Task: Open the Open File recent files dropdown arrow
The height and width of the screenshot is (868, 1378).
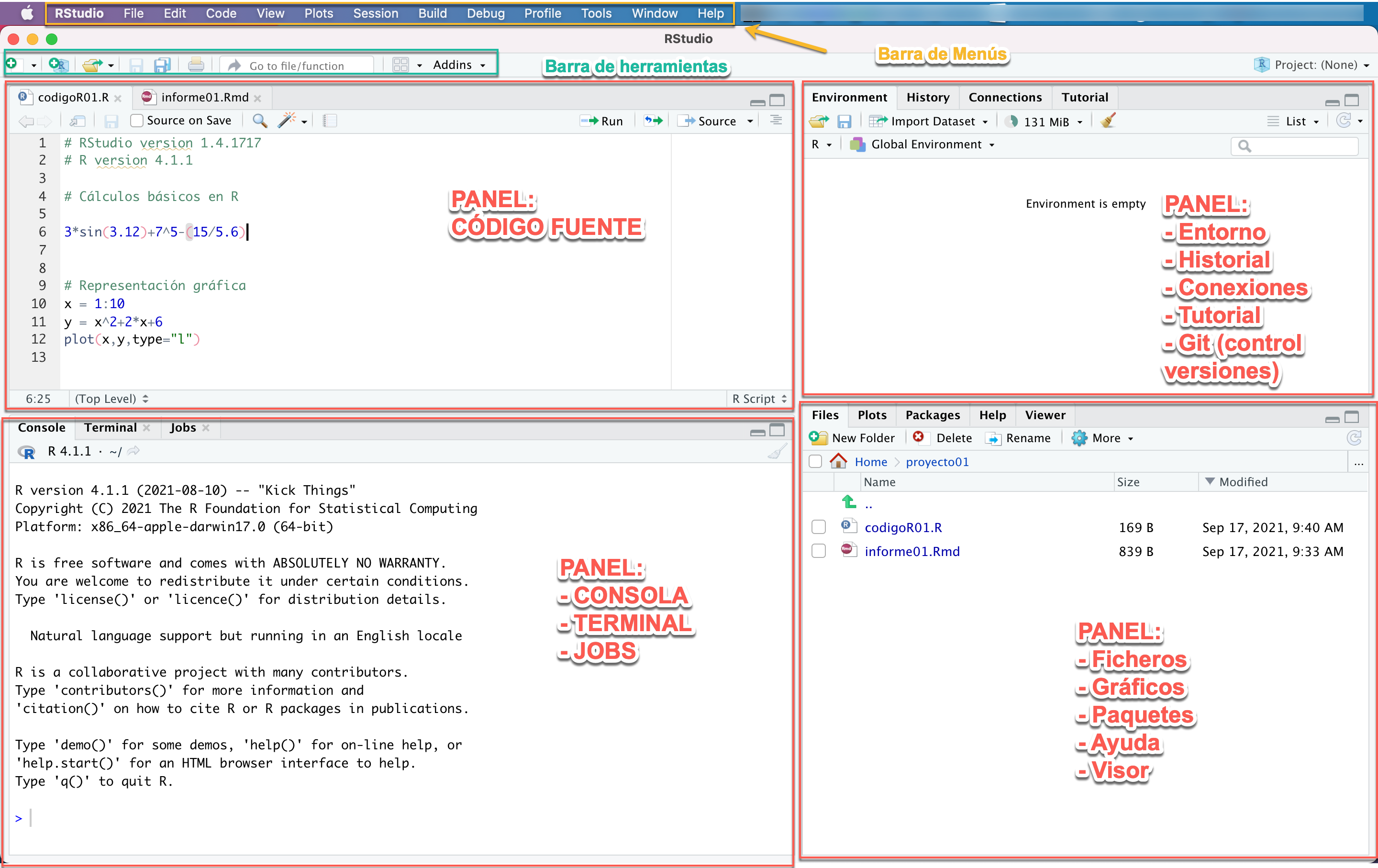Action: point(111,66)
